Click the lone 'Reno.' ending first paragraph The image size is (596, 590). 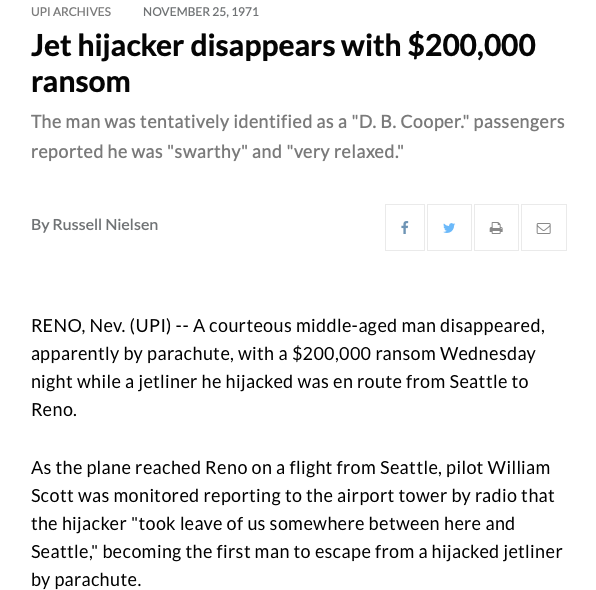click(x=54, y=410)
